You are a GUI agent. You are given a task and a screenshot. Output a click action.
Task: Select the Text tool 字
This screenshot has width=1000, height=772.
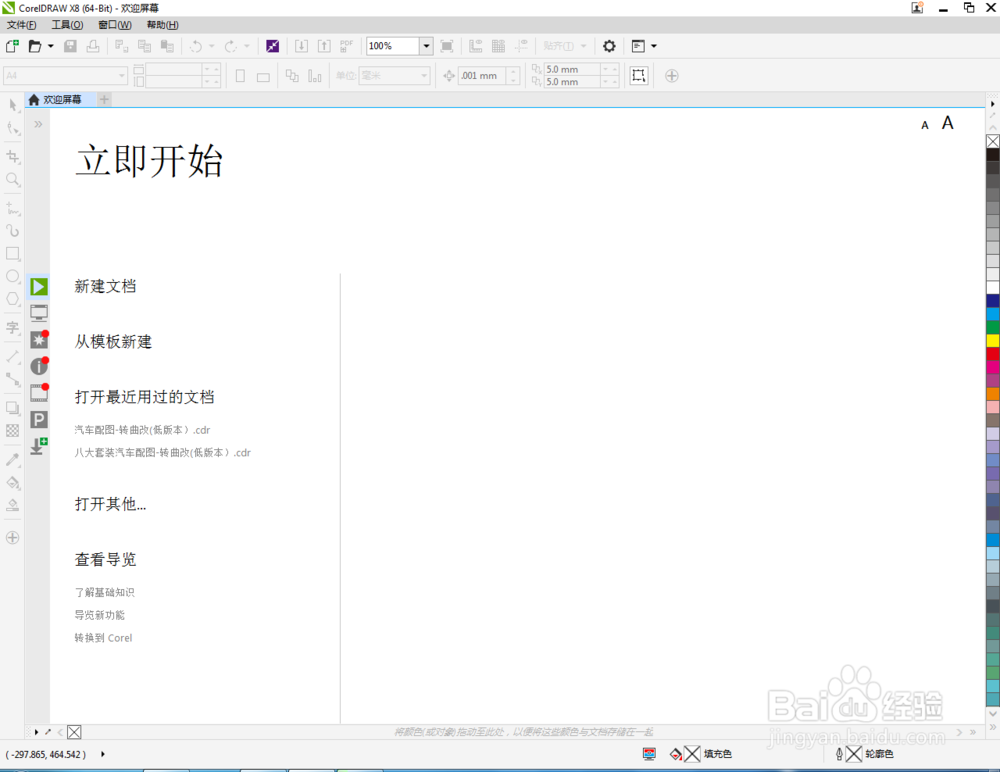[13, 328]
